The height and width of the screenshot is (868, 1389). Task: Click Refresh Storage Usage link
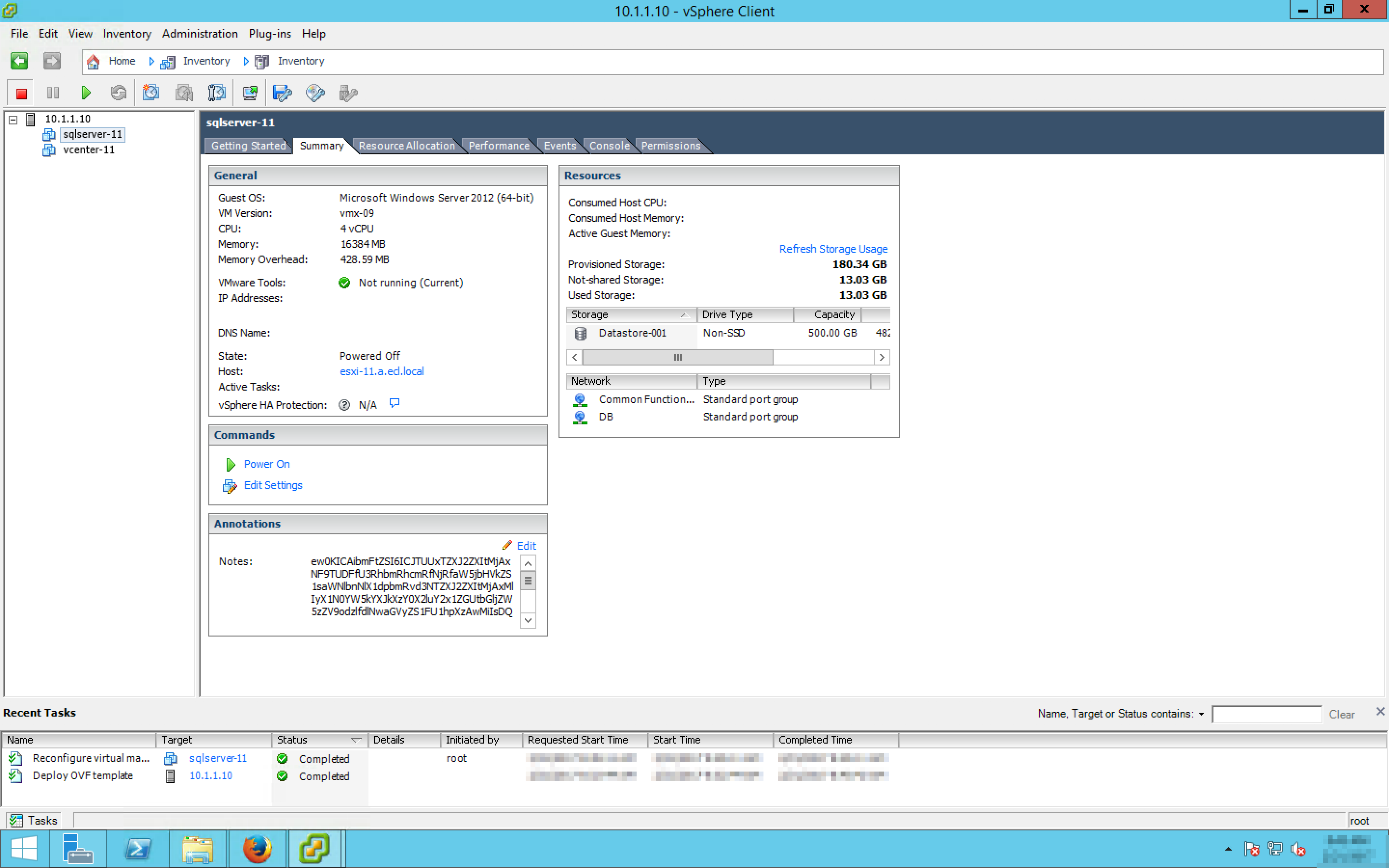833,249
